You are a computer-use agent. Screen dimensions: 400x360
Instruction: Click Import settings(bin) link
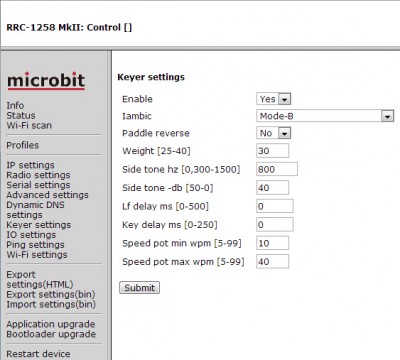51,304
